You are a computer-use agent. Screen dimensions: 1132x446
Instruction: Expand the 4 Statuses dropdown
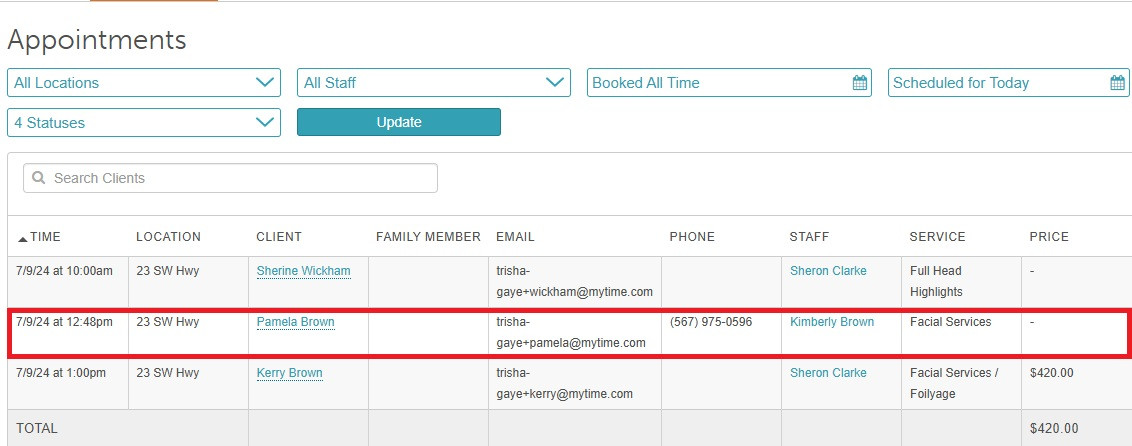coord(144,123)
